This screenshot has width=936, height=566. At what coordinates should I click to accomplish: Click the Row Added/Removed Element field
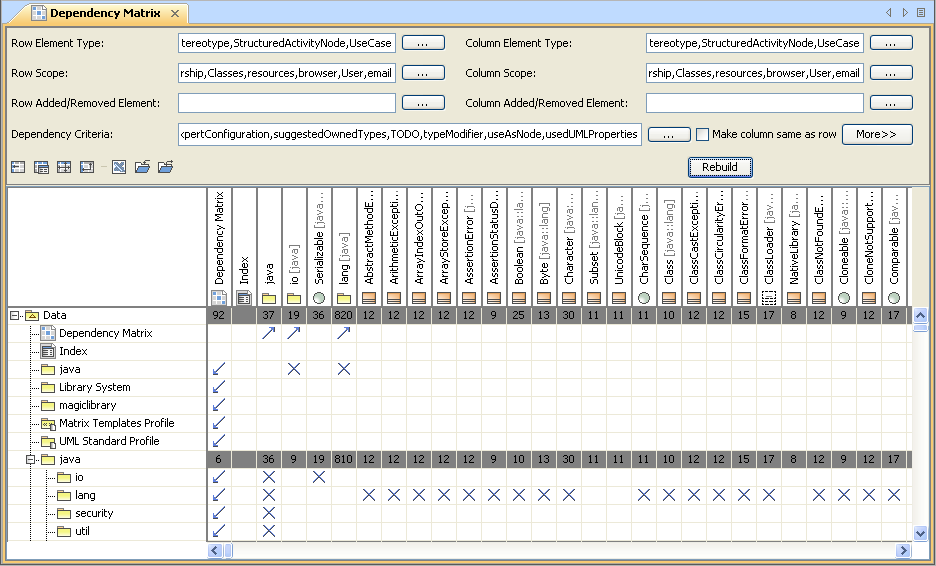tap(287, 103)
